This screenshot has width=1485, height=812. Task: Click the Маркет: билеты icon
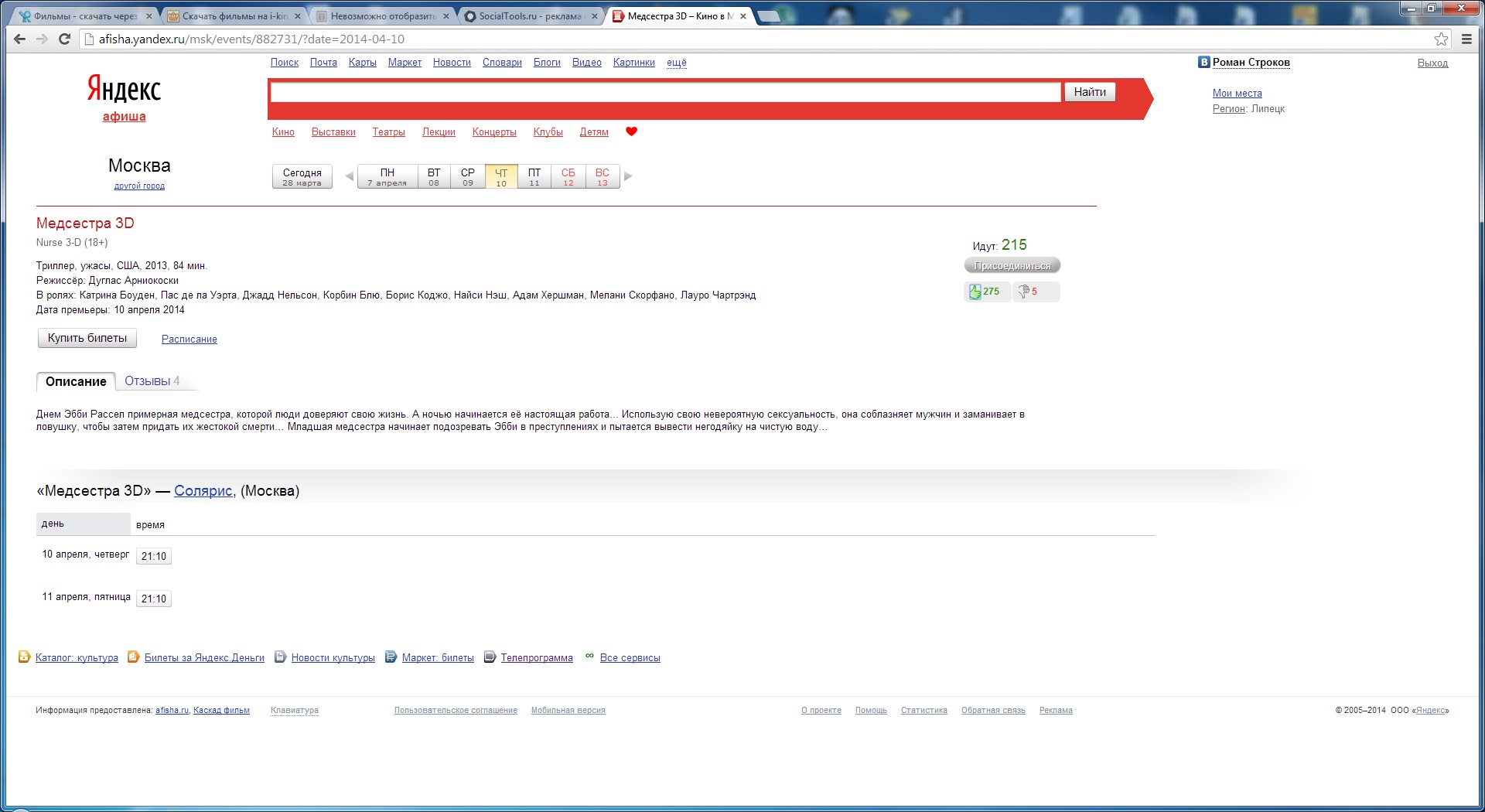pos(391,657)
